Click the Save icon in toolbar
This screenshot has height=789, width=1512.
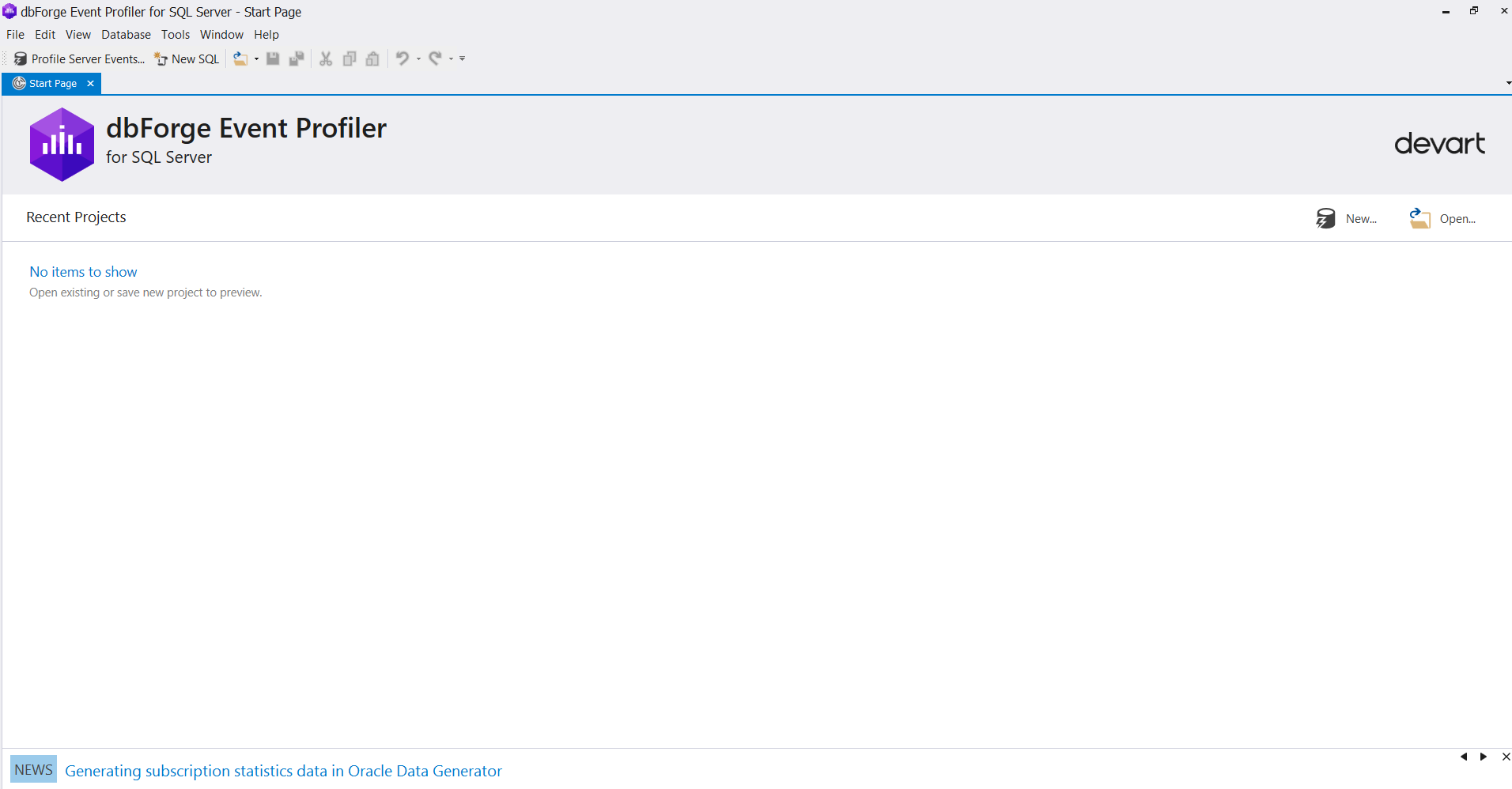coord(273,59)
